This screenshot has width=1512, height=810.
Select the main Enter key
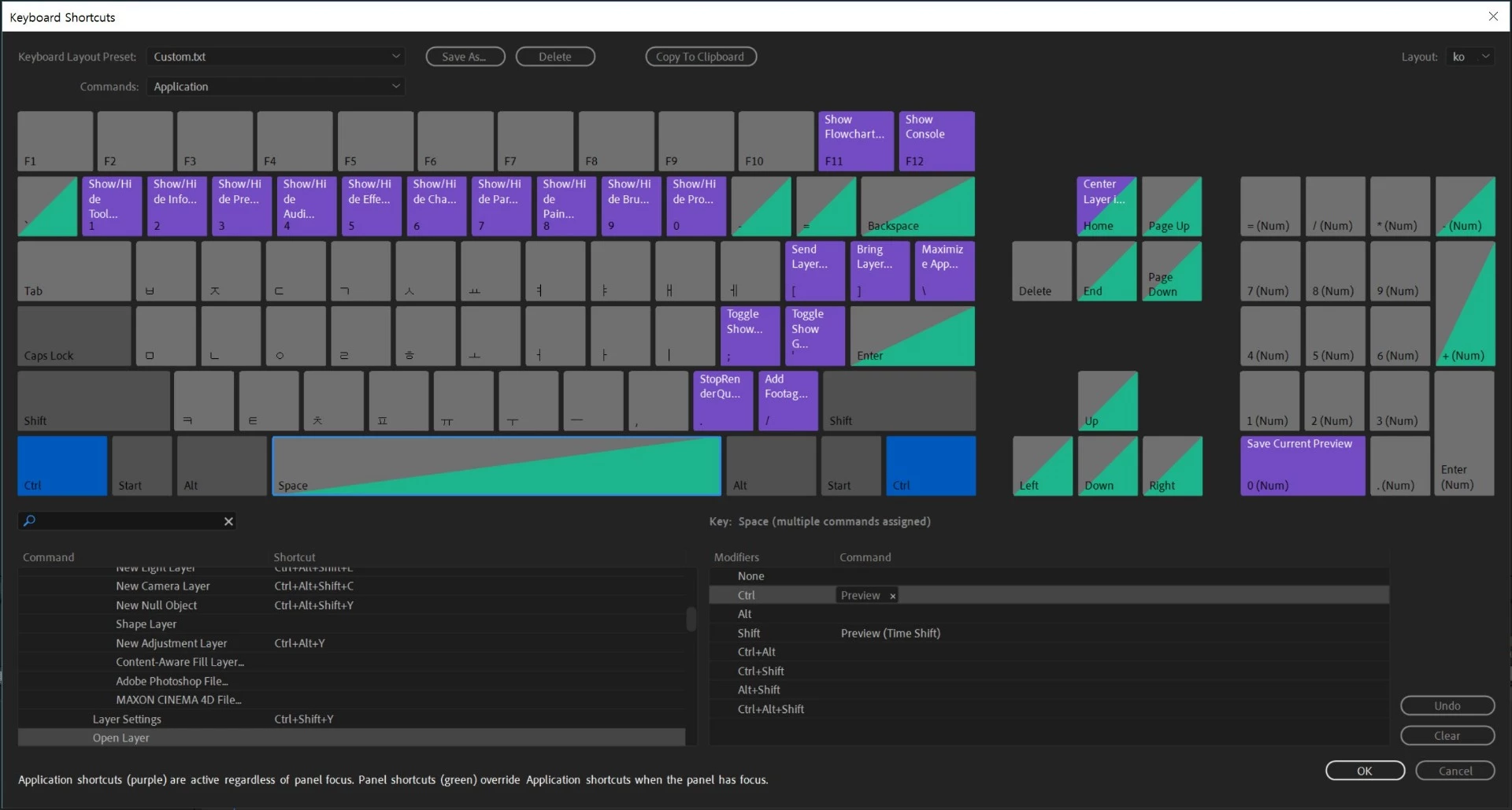[x=912, y=336]
